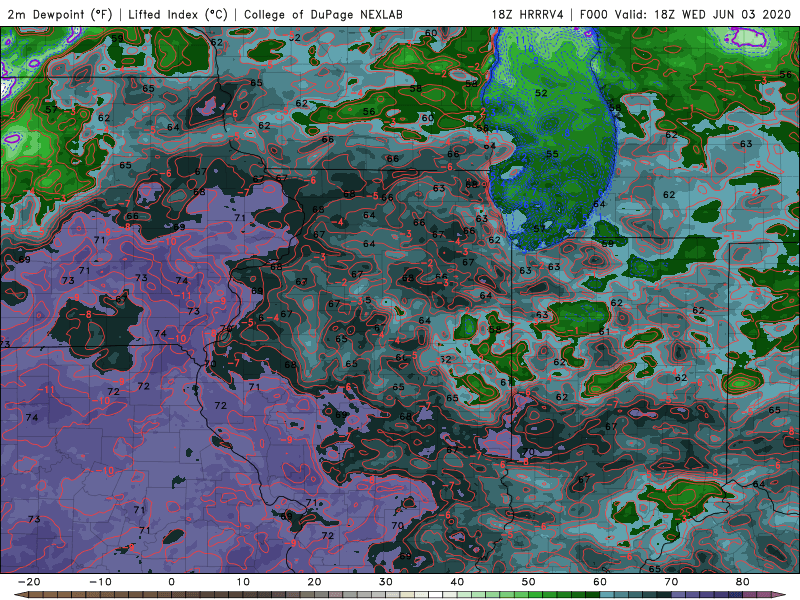Viewport: 800px width, 600px height.
Task: Click the 20 label on the color scale
Action: [314, 582]
